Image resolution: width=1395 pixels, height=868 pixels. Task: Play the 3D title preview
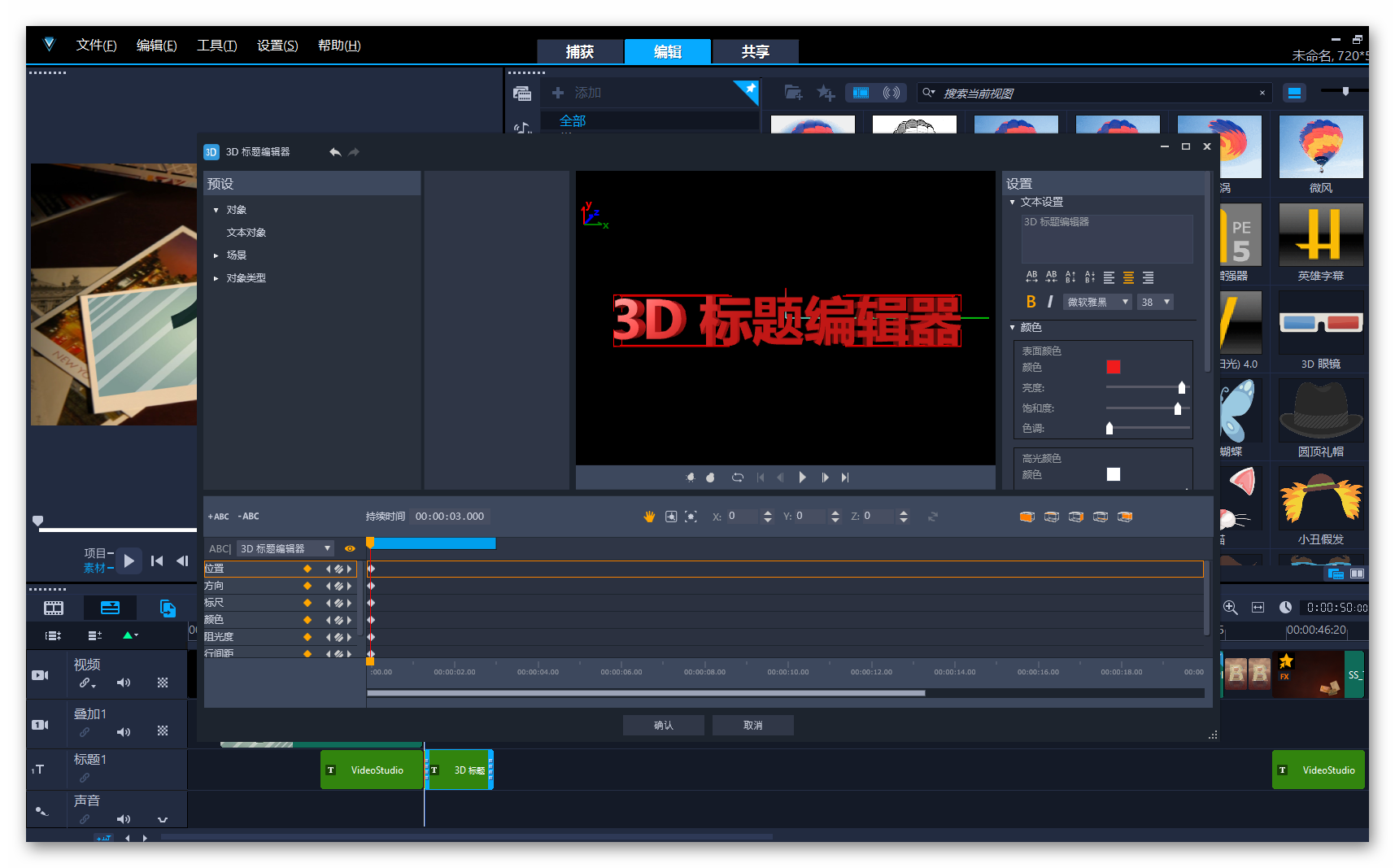pos(803,478)
